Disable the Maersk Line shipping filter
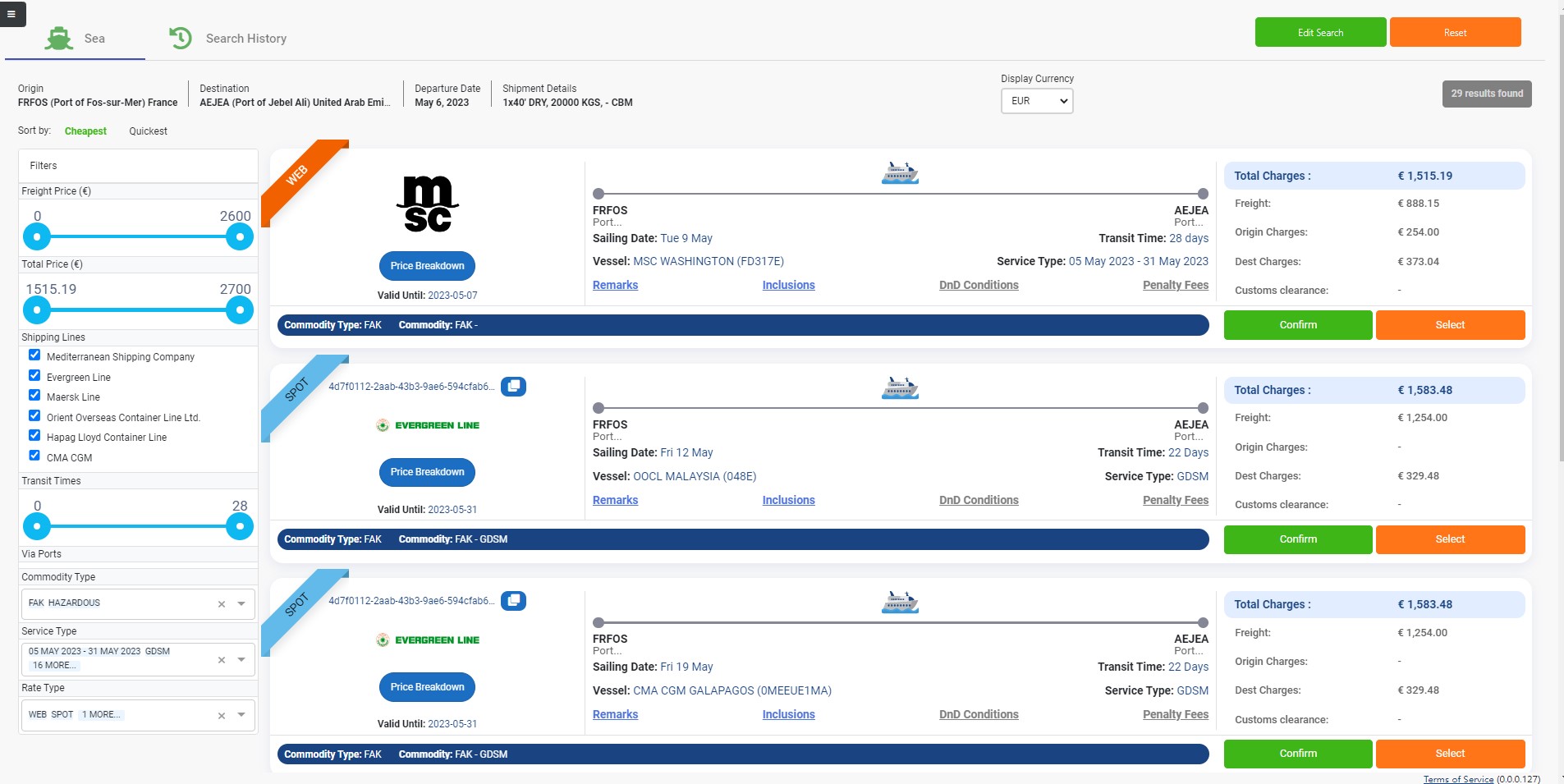Image resolution: width=1564 pixels, height=784 pixels. 34,395
